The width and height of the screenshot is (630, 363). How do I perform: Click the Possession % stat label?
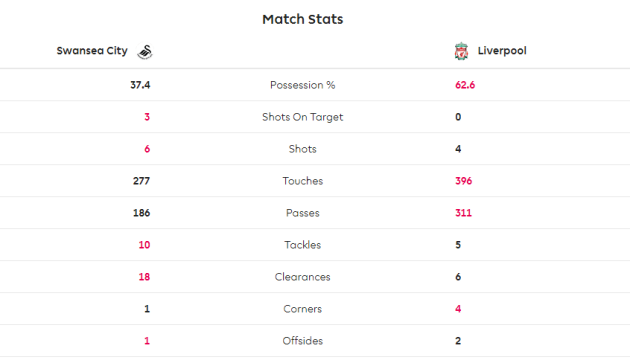pyautogui.click(x=303, y=85)
